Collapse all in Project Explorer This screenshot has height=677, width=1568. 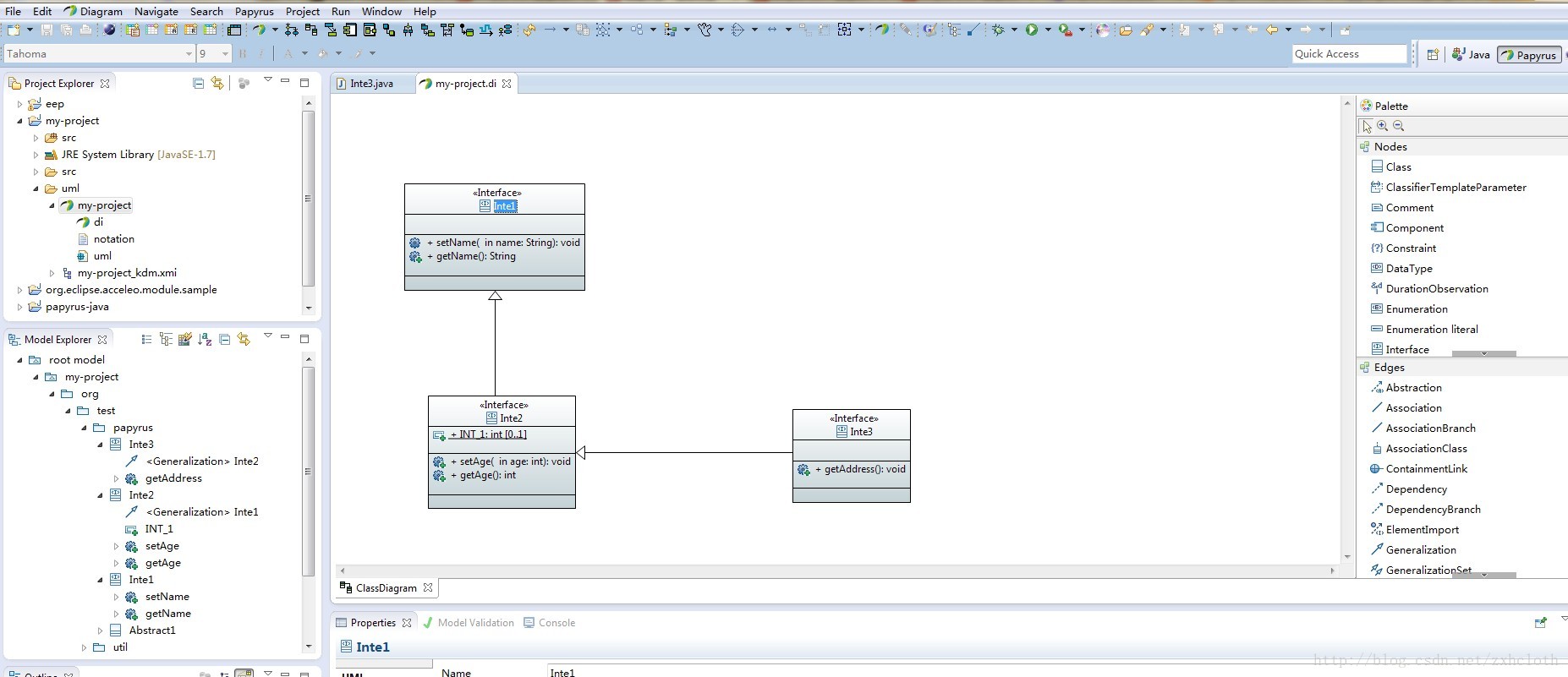point(198,83)
